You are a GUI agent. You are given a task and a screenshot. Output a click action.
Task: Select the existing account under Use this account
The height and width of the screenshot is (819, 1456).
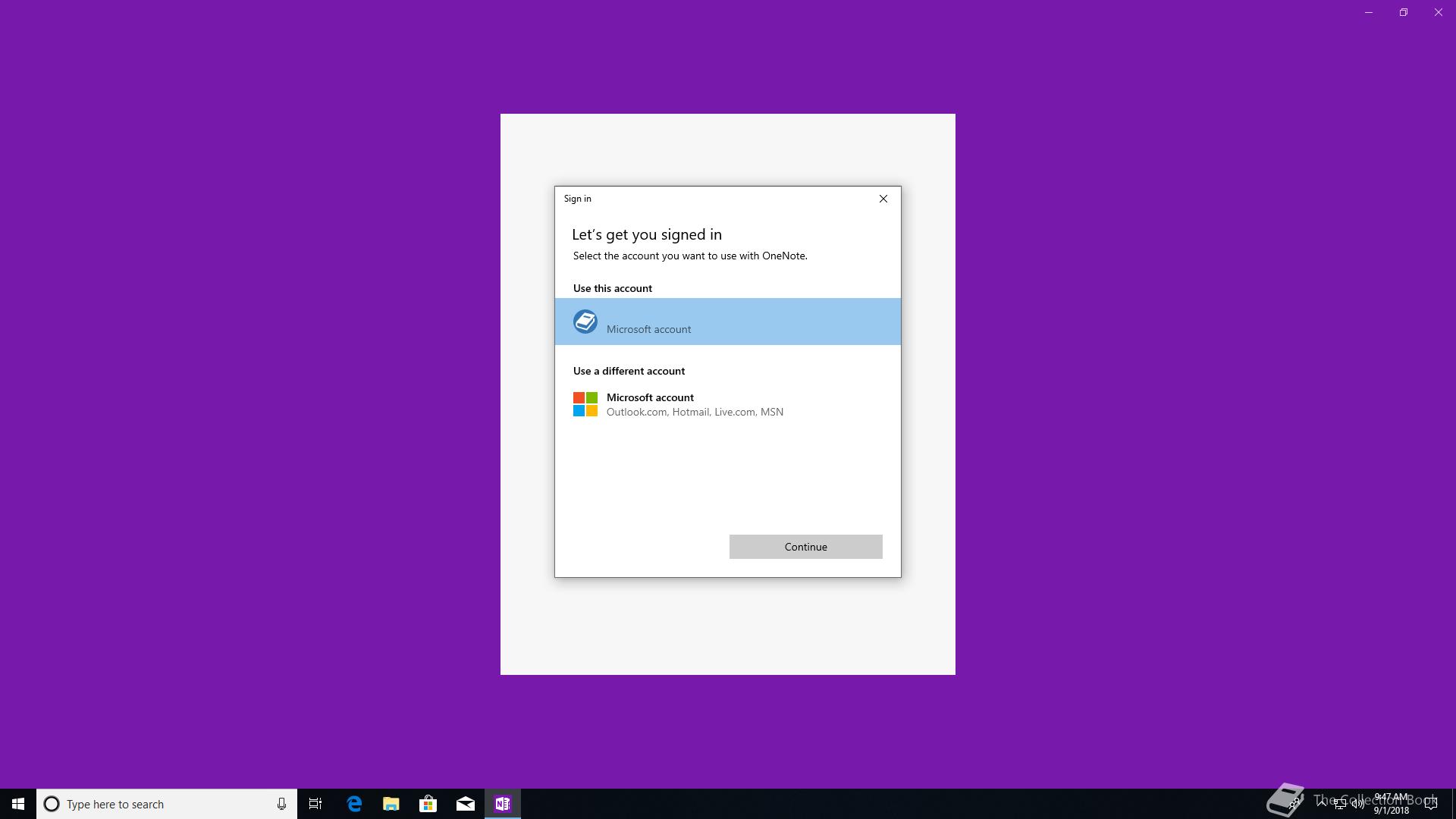click(727, 322)
